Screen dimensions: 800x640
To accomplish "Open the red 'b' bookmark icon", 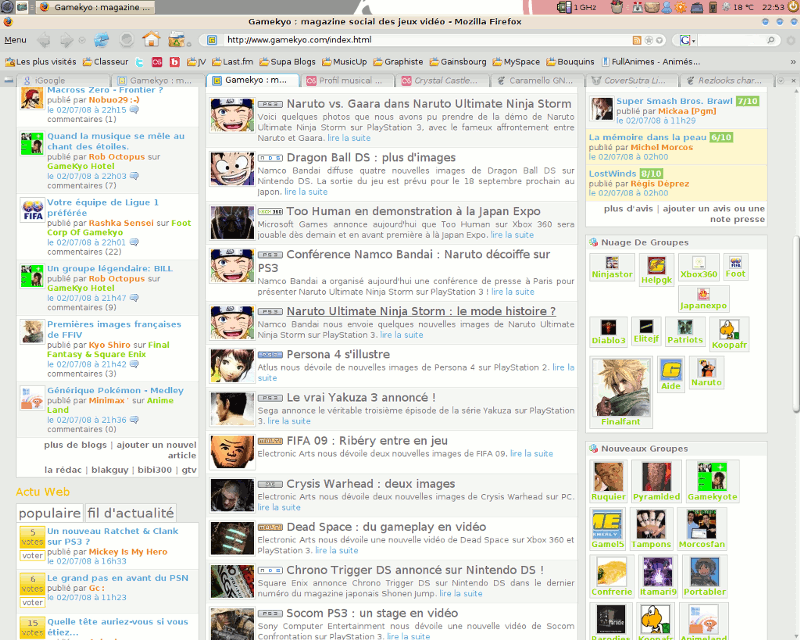I will pyautogui.click(x=174, y=62).
